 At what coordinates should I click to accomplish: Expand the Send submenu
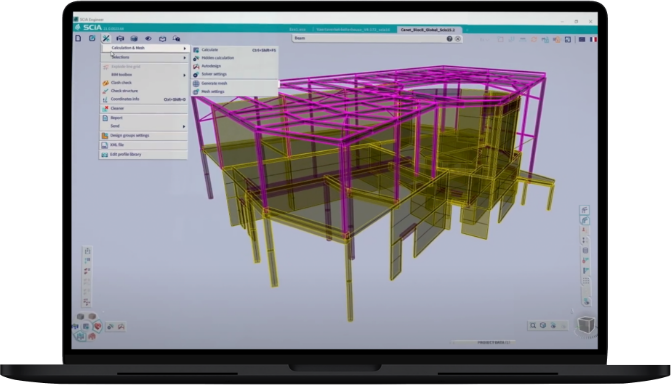[x=144, y=126]
